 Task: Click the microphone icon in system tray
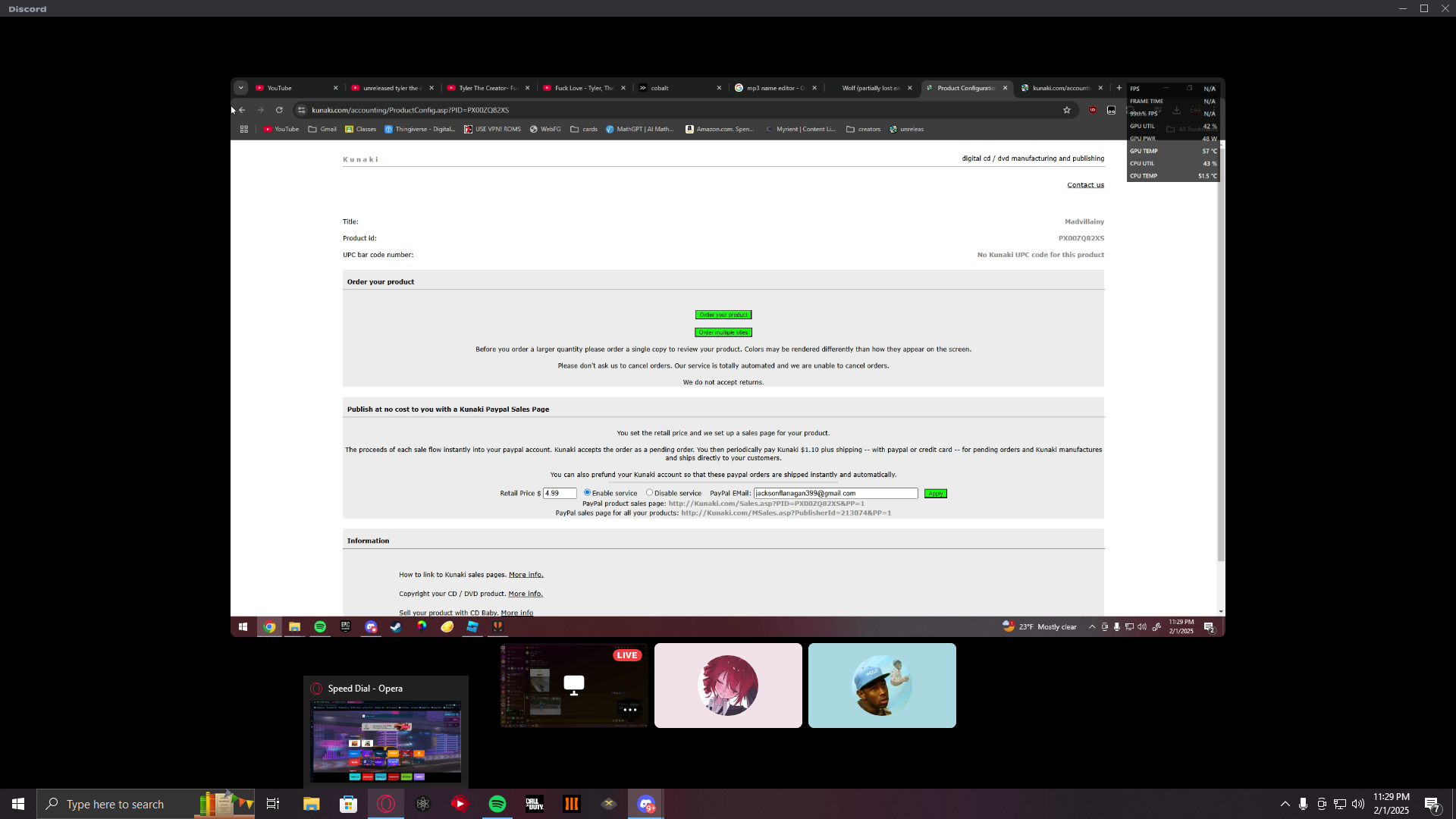[1303, 804]
